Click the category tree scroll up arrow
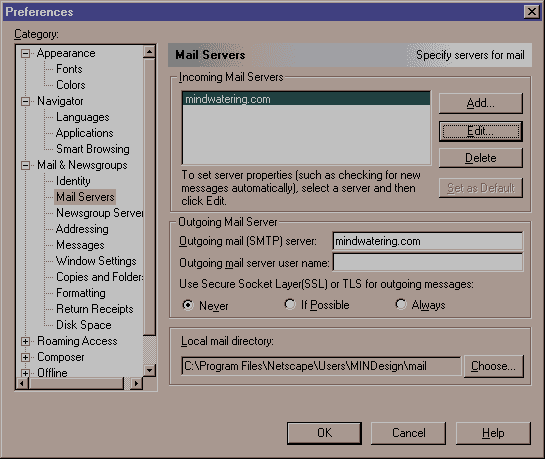Screen dimensions: 545x459 click(x=149, y=52)
